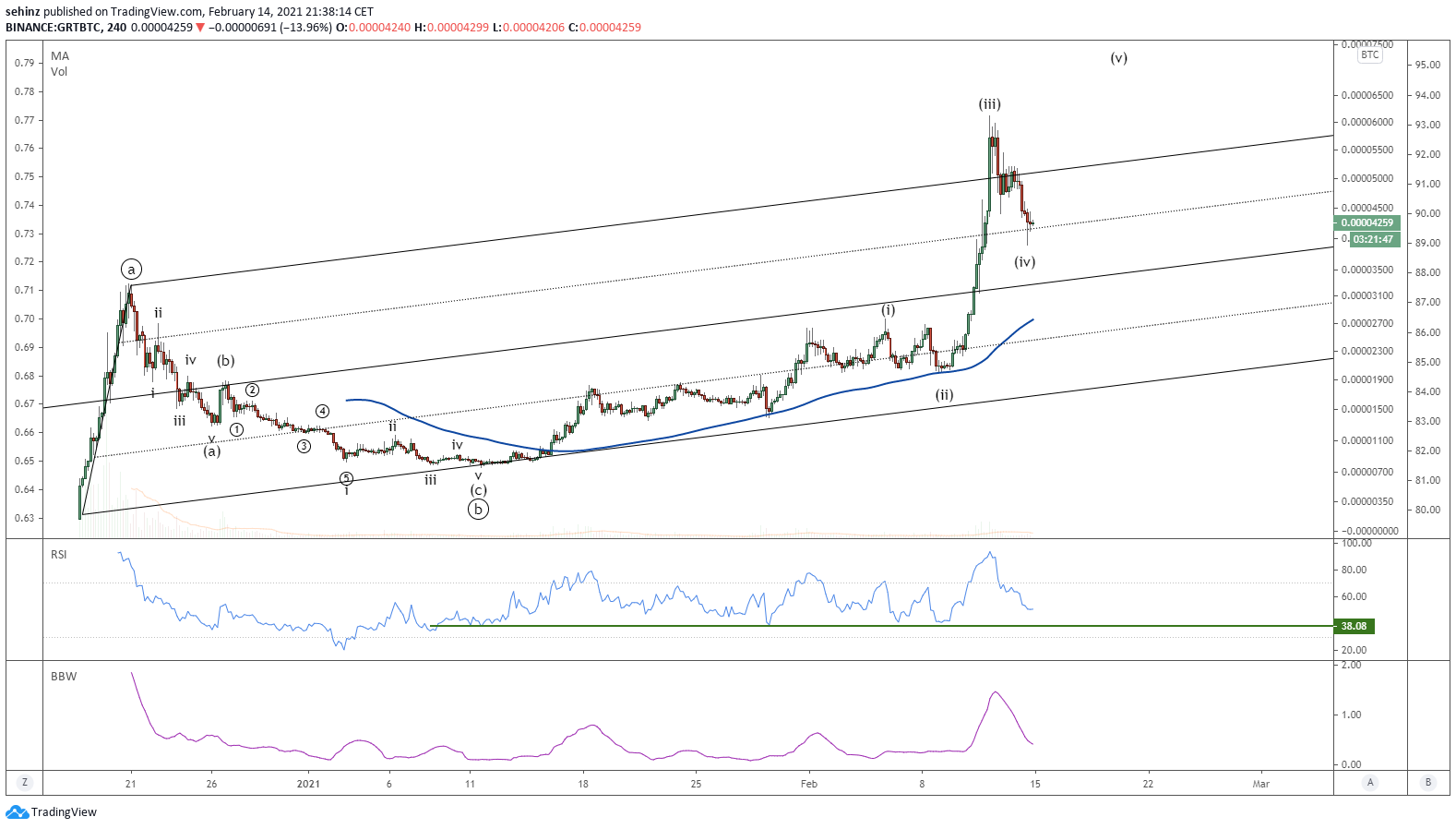This screenshot has height=829, width=1456.
Task: Click the Vol indicator legend label
Action: point(59,72)
